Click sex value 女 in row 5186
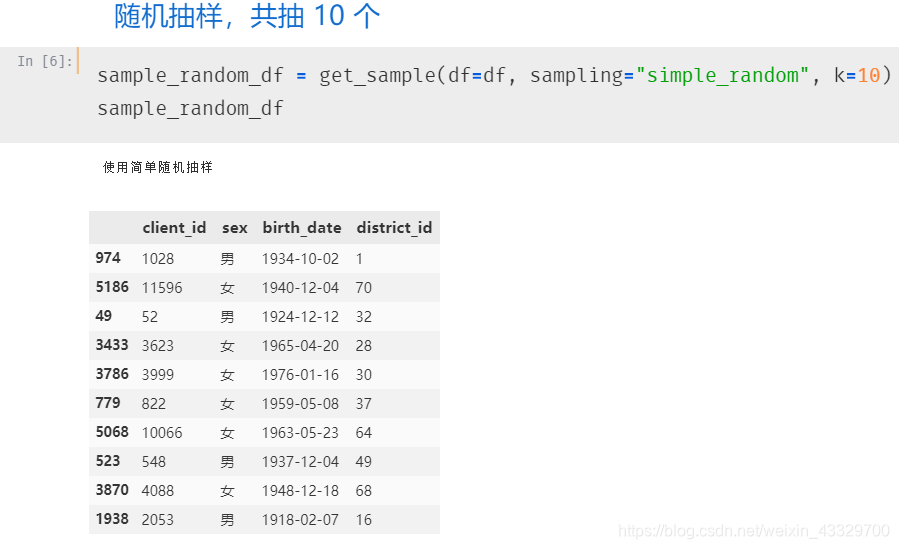 [228, 288]
